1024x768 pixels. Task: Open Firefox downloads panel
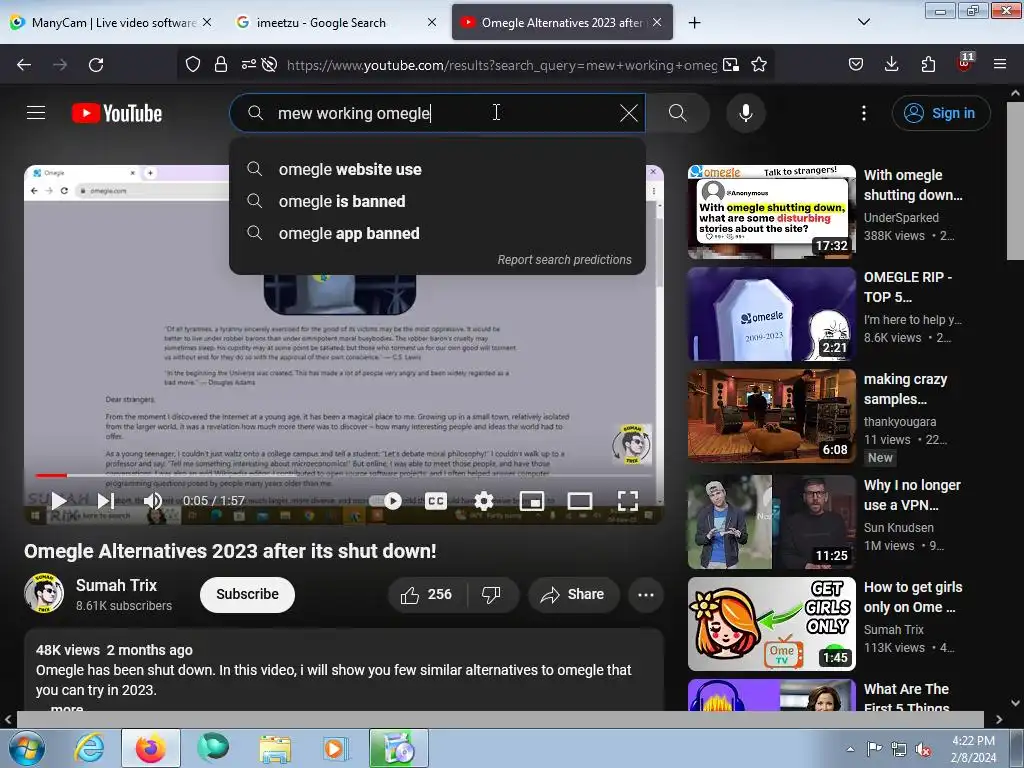tap(891, 64)
